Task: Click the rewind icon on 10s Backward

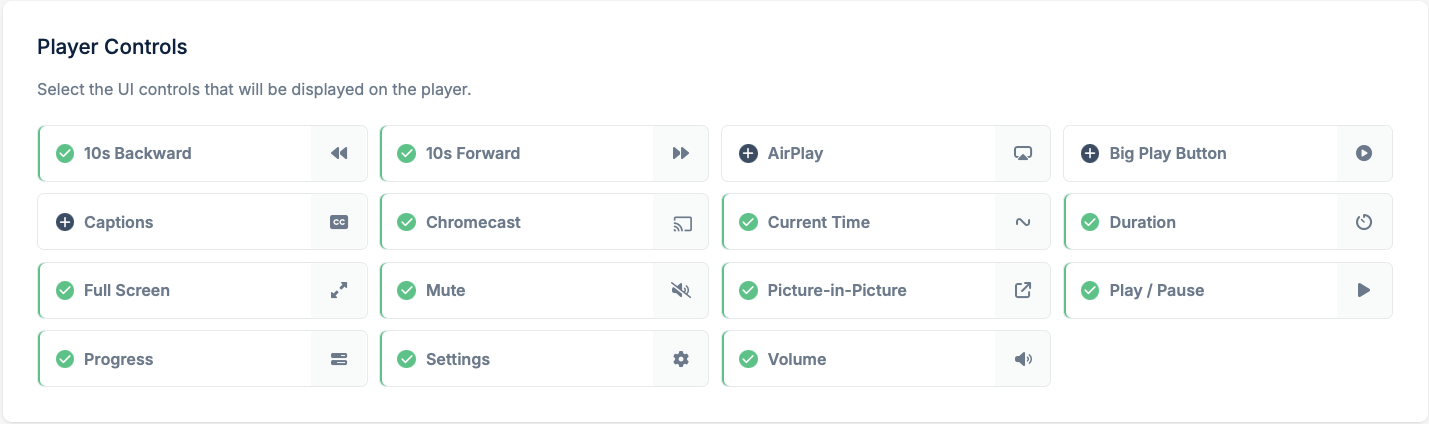Action: [x=339, y=153]
